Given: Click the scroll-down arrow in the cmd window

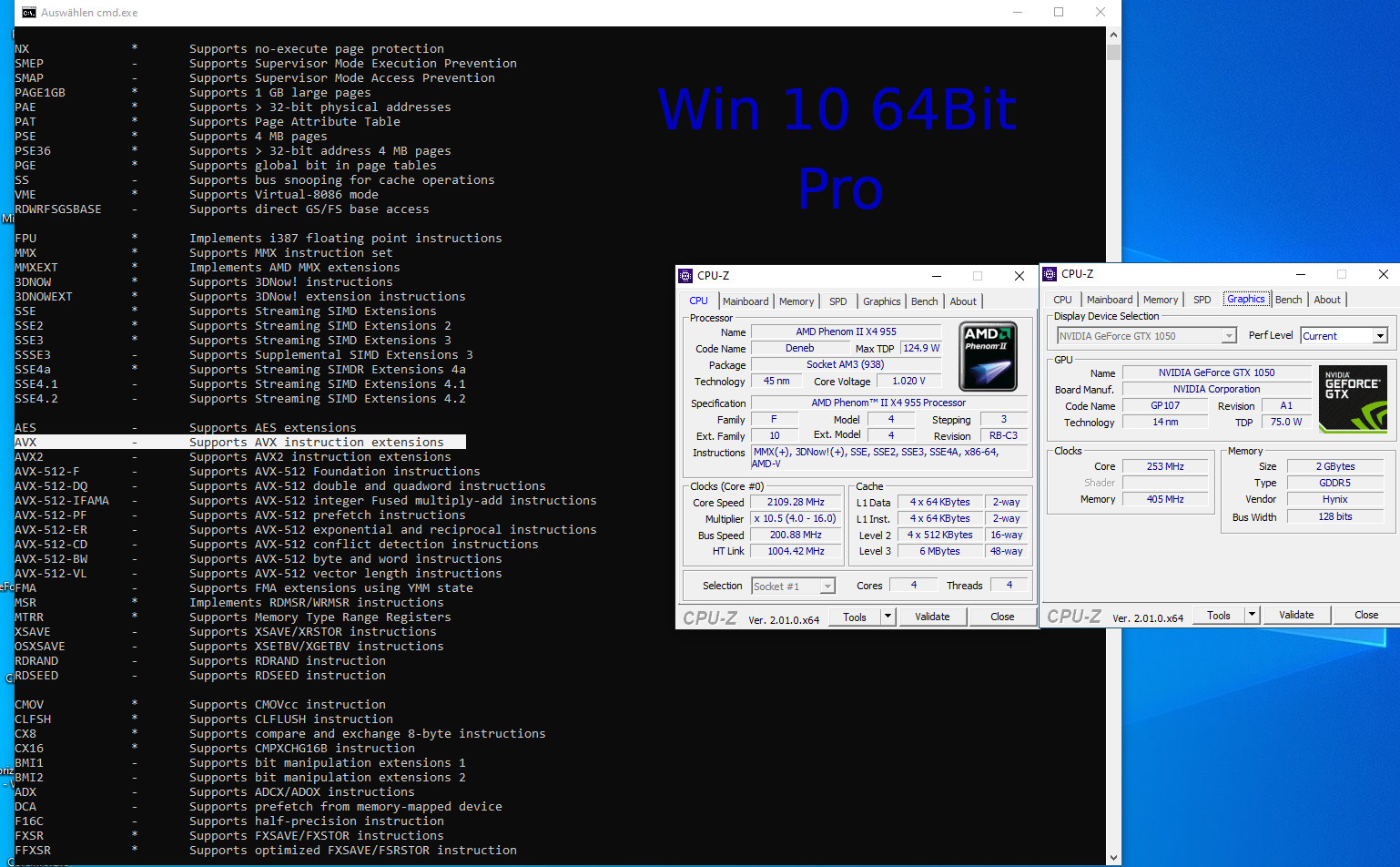Looking at the screenshot, I should coord(1113,857).
